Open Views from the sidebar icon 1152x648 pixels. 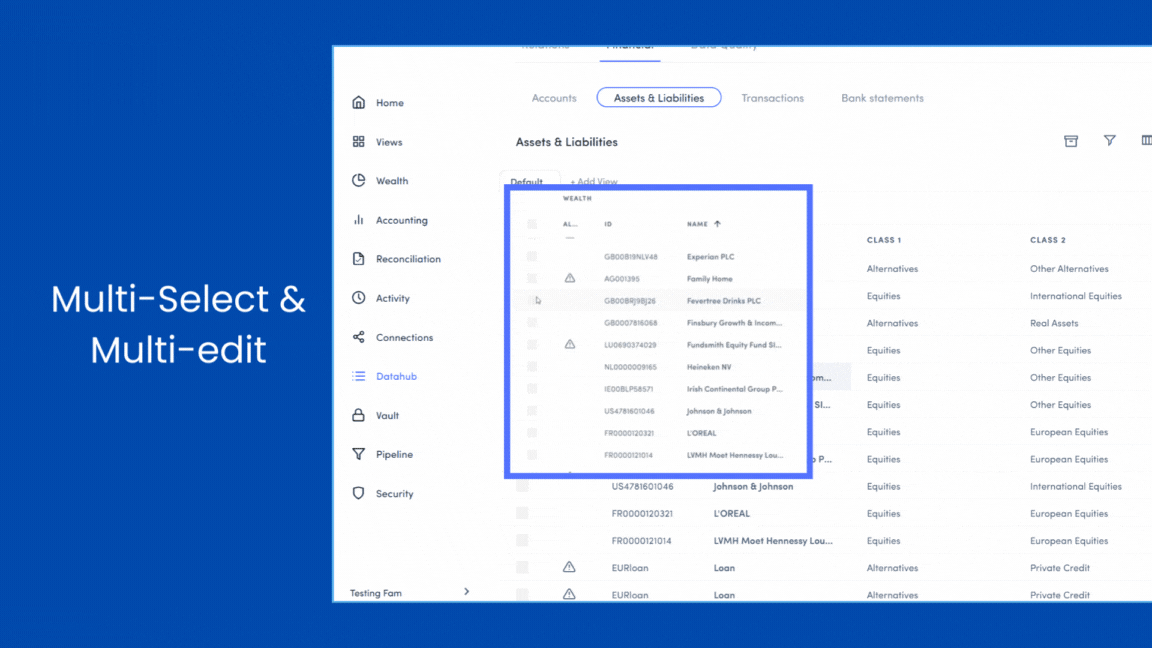[x=359, y=142]
